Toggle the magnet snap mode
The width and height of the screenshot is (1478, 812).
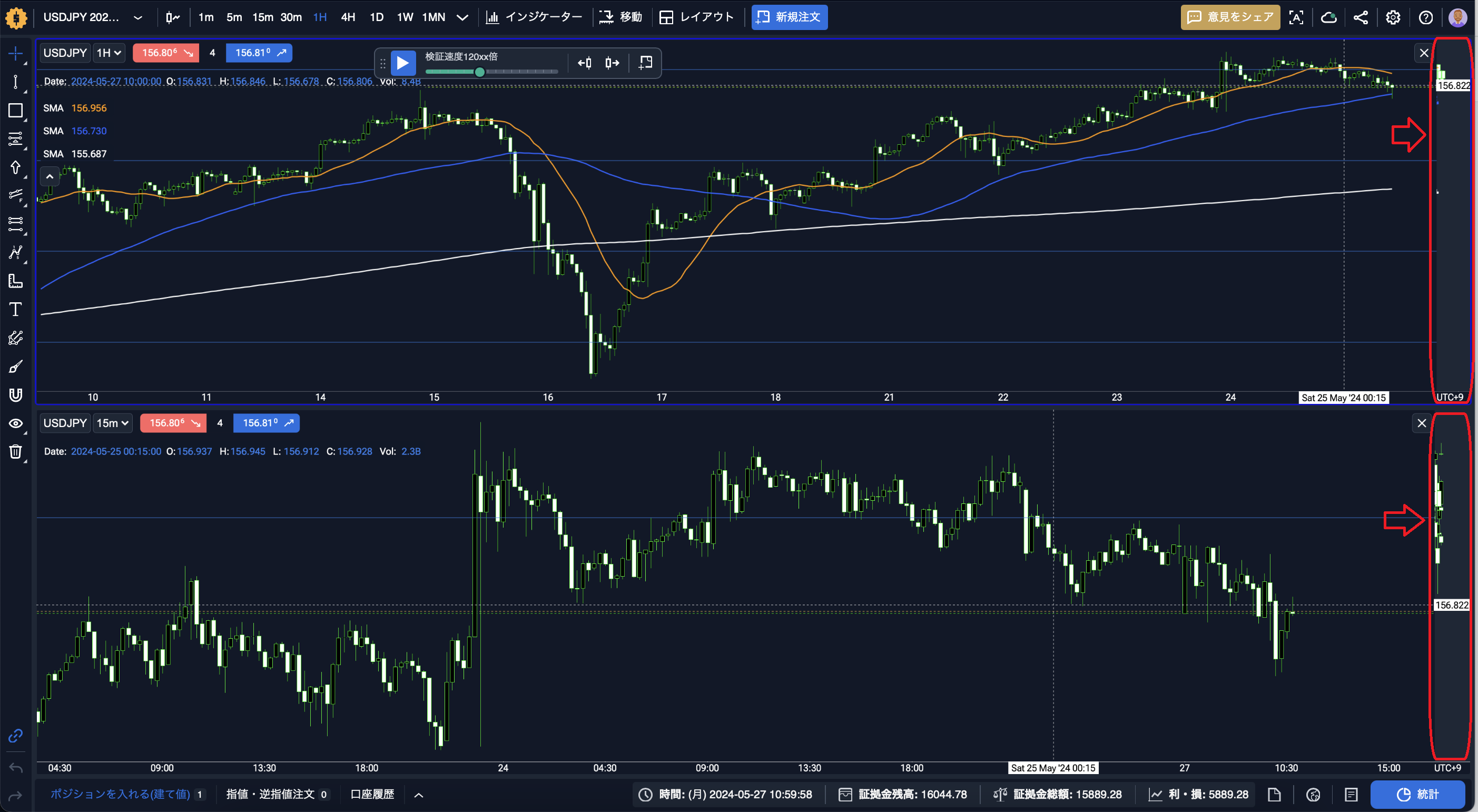coord(15,395)
